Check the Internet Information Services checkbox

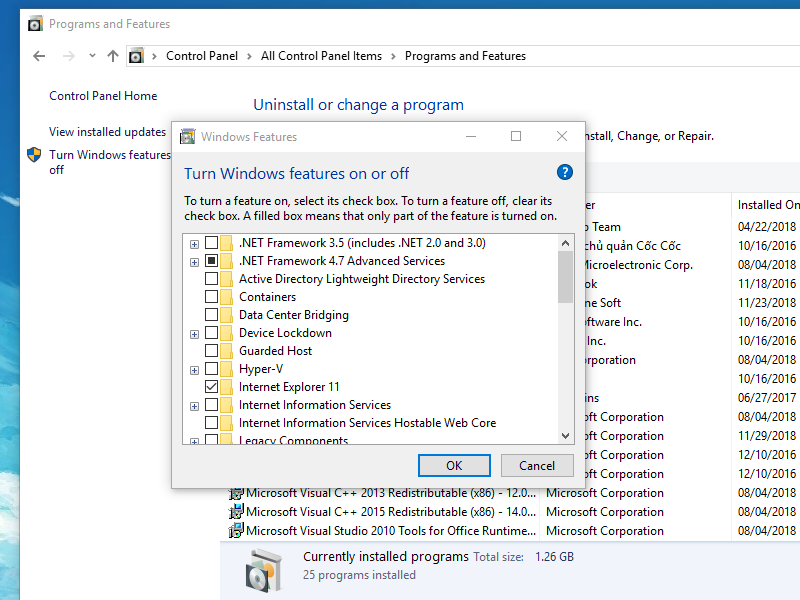[x=211, y=405]
